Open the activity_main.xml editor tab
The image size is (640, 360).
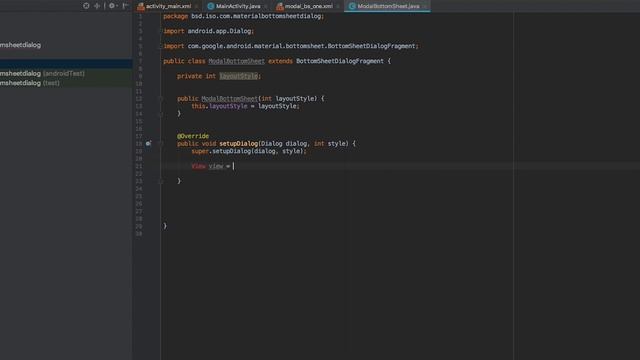pos(168,6)
